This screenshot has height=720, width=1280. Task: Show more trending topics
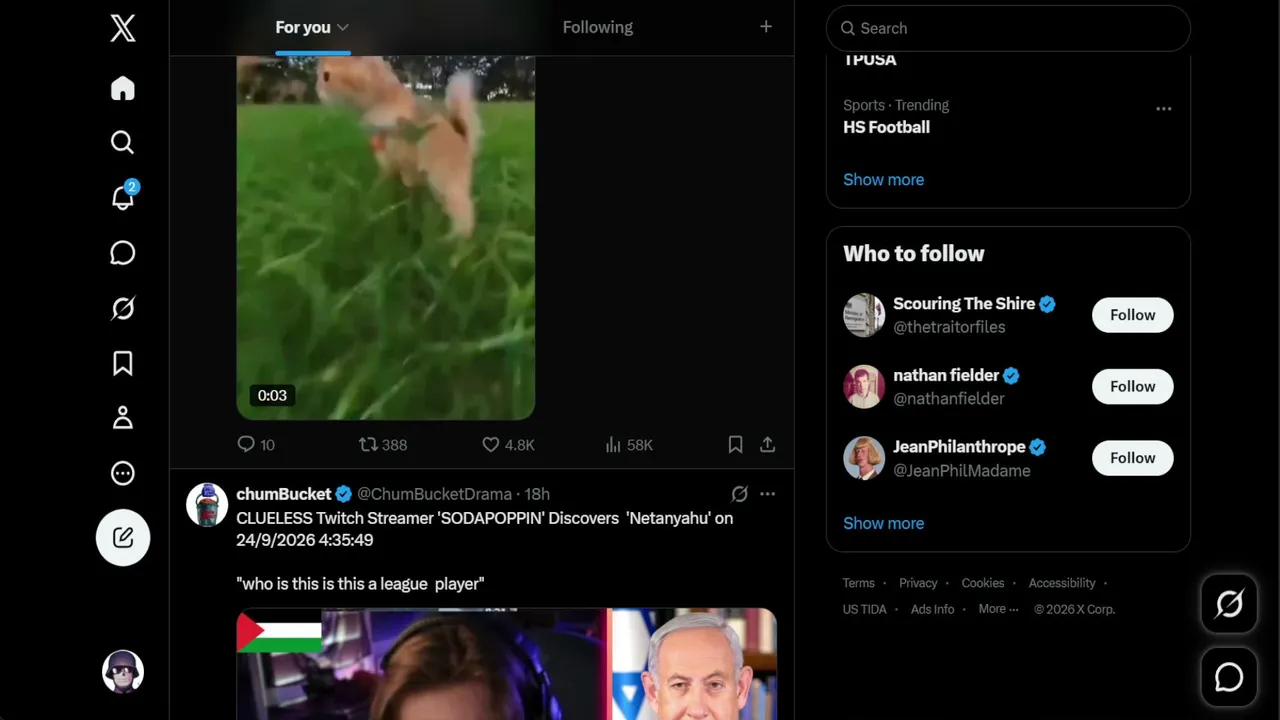(883, 180)
